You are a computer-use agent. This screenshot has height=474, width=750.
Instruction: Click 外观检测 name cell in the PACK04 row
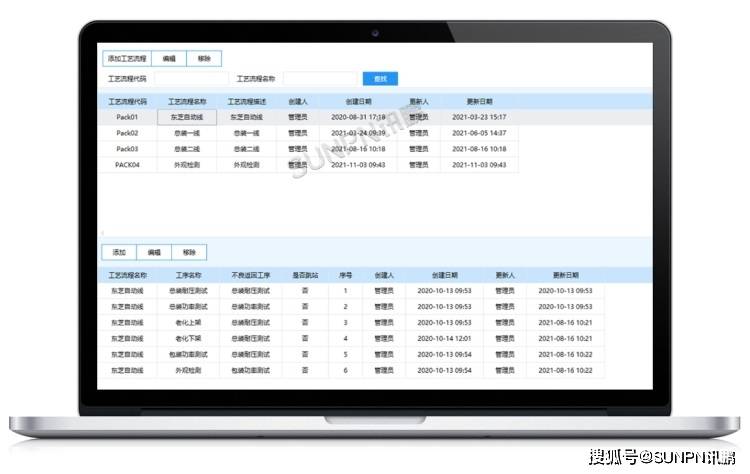click(187, 165)
